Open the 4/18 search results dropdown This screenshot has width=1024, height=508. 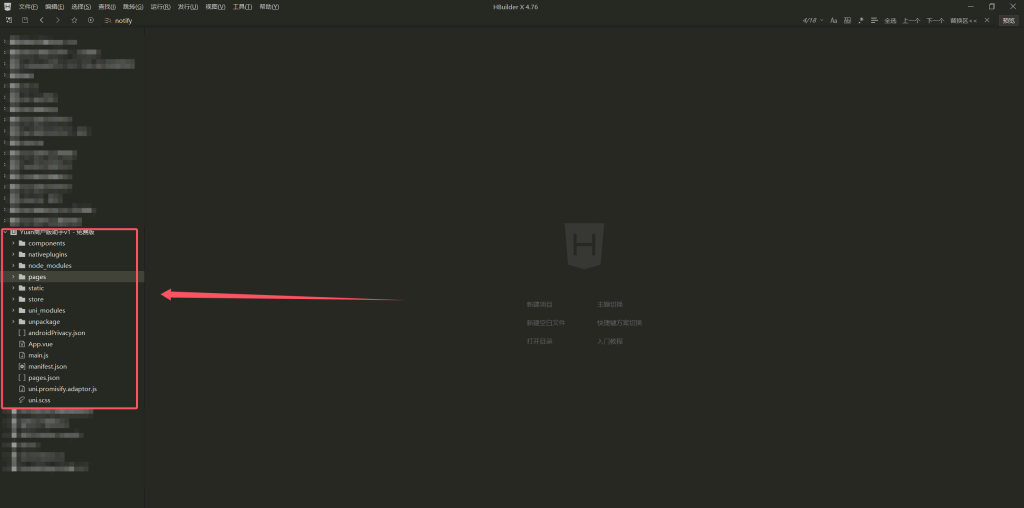tap(812, 20)
